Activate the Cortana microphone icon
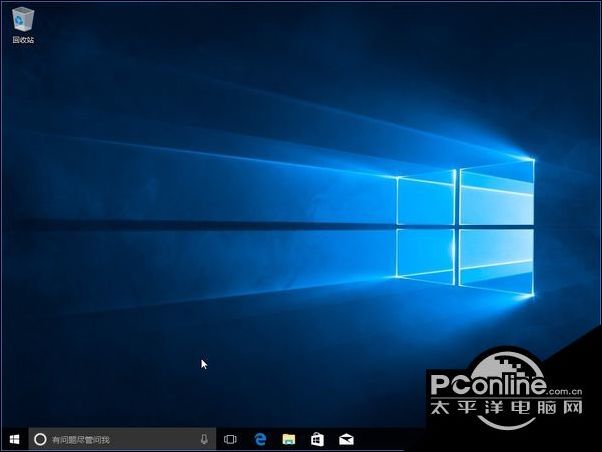 click(x=204, y=439)
